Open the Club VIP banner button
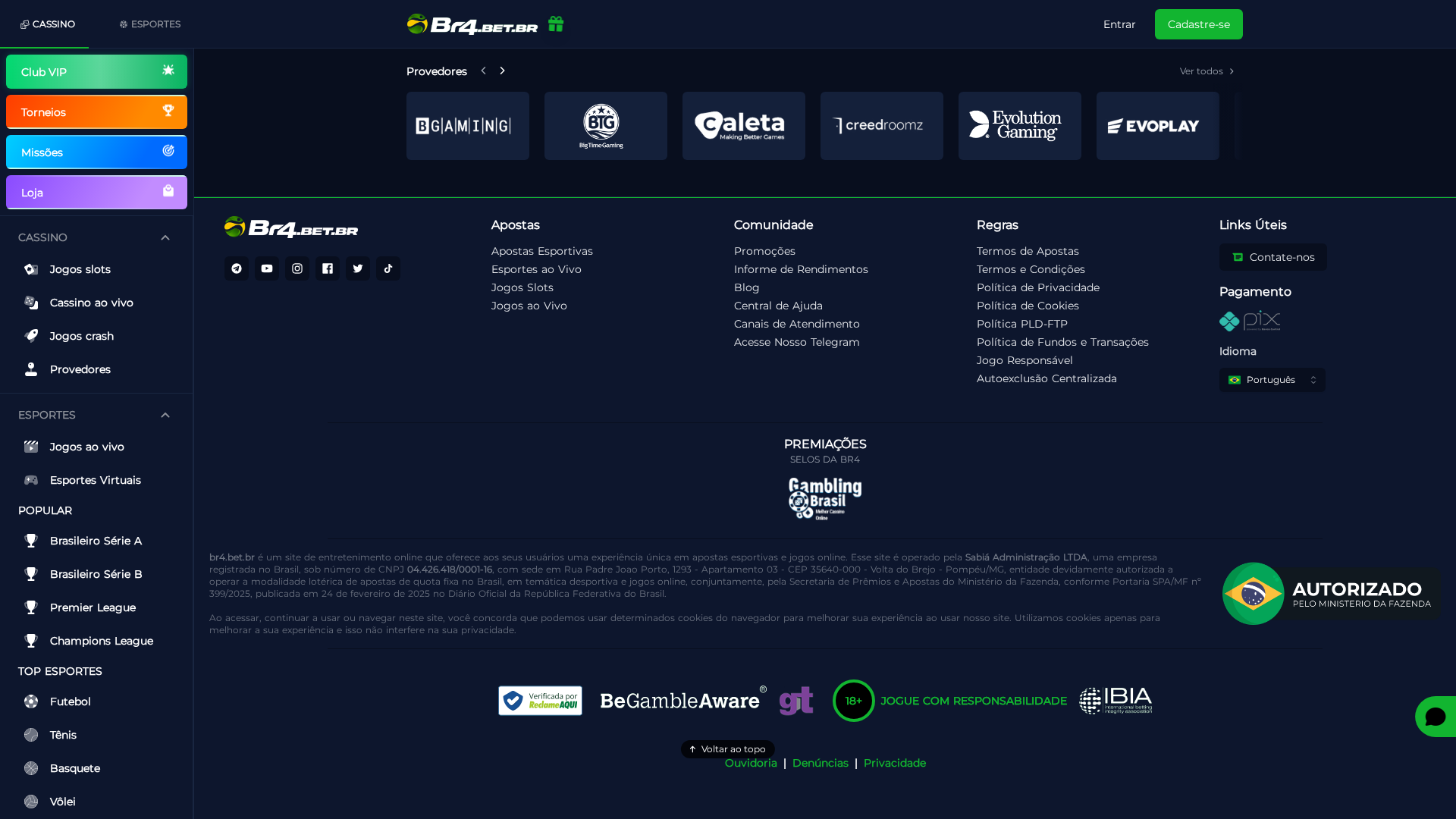This screenshot has width=1456, height=819. [96, 71]
